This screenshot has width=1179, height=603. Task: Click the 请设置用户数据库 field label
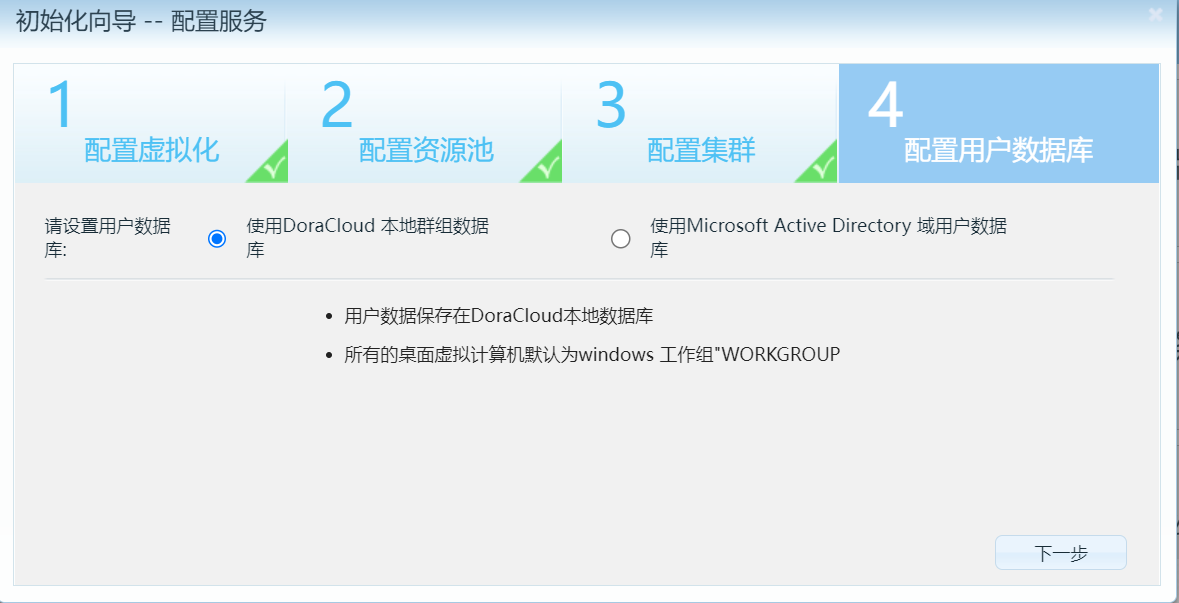108,238
